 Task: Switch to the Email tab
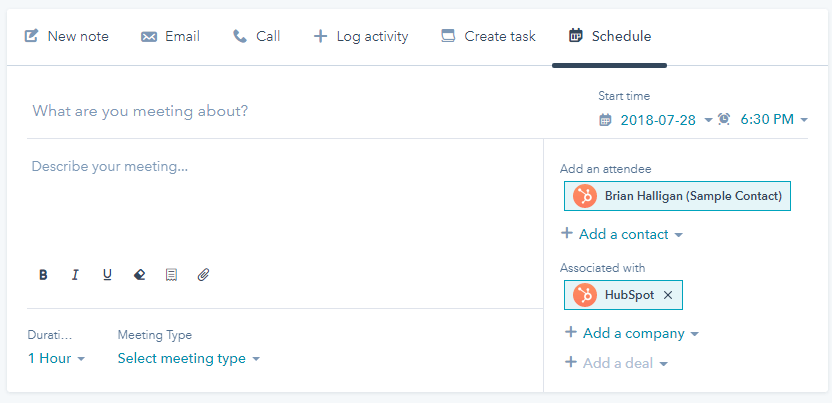170,37
